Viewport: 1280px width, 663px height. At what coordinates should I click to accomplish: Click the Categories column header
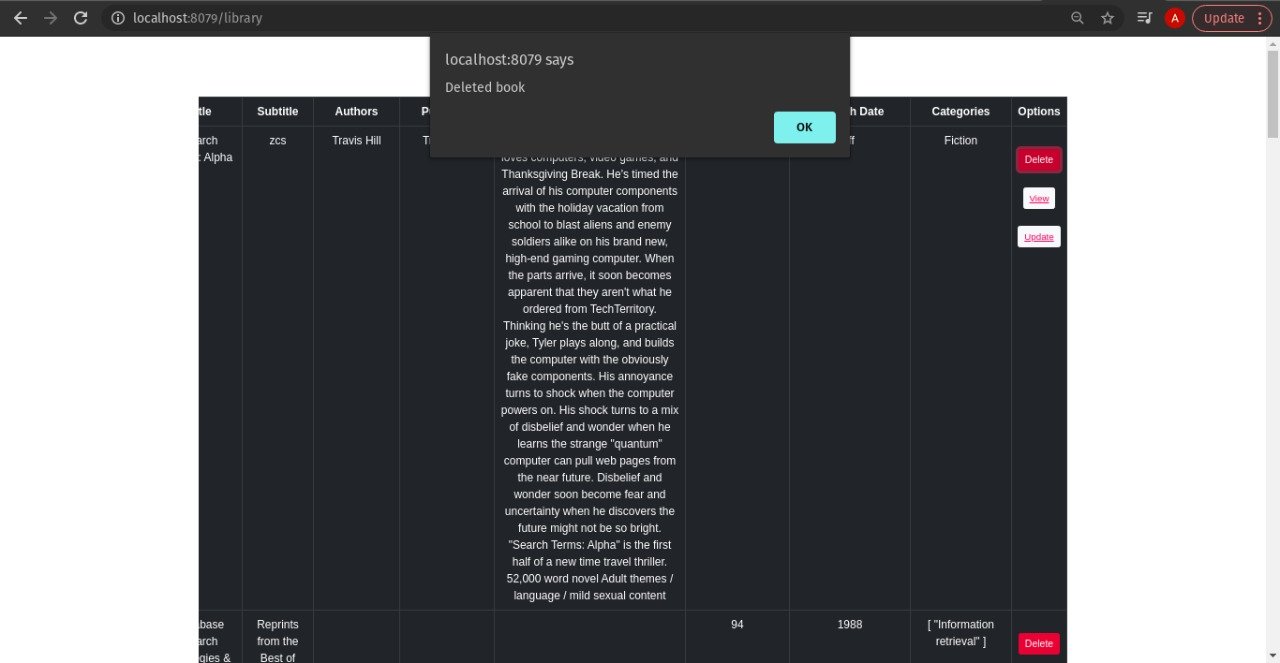coord(960,111)
